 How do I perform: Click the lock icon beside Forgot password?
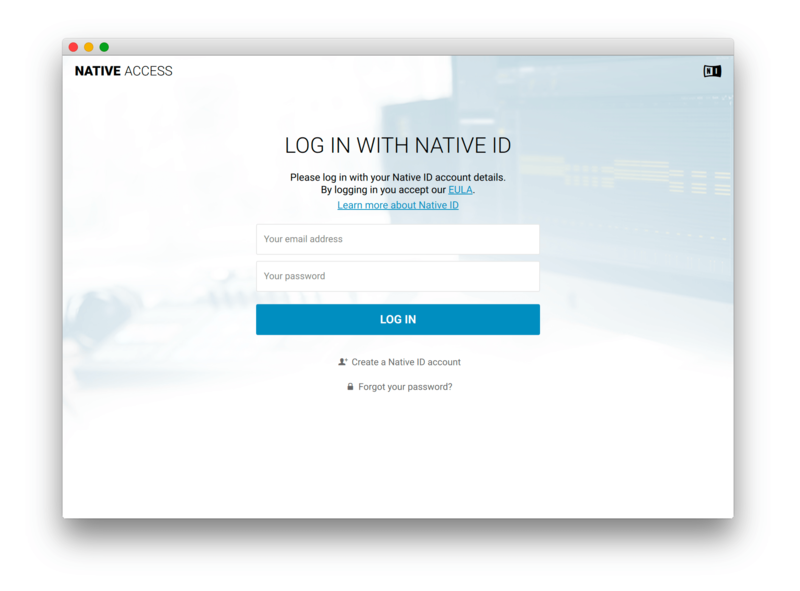[350, 386]
